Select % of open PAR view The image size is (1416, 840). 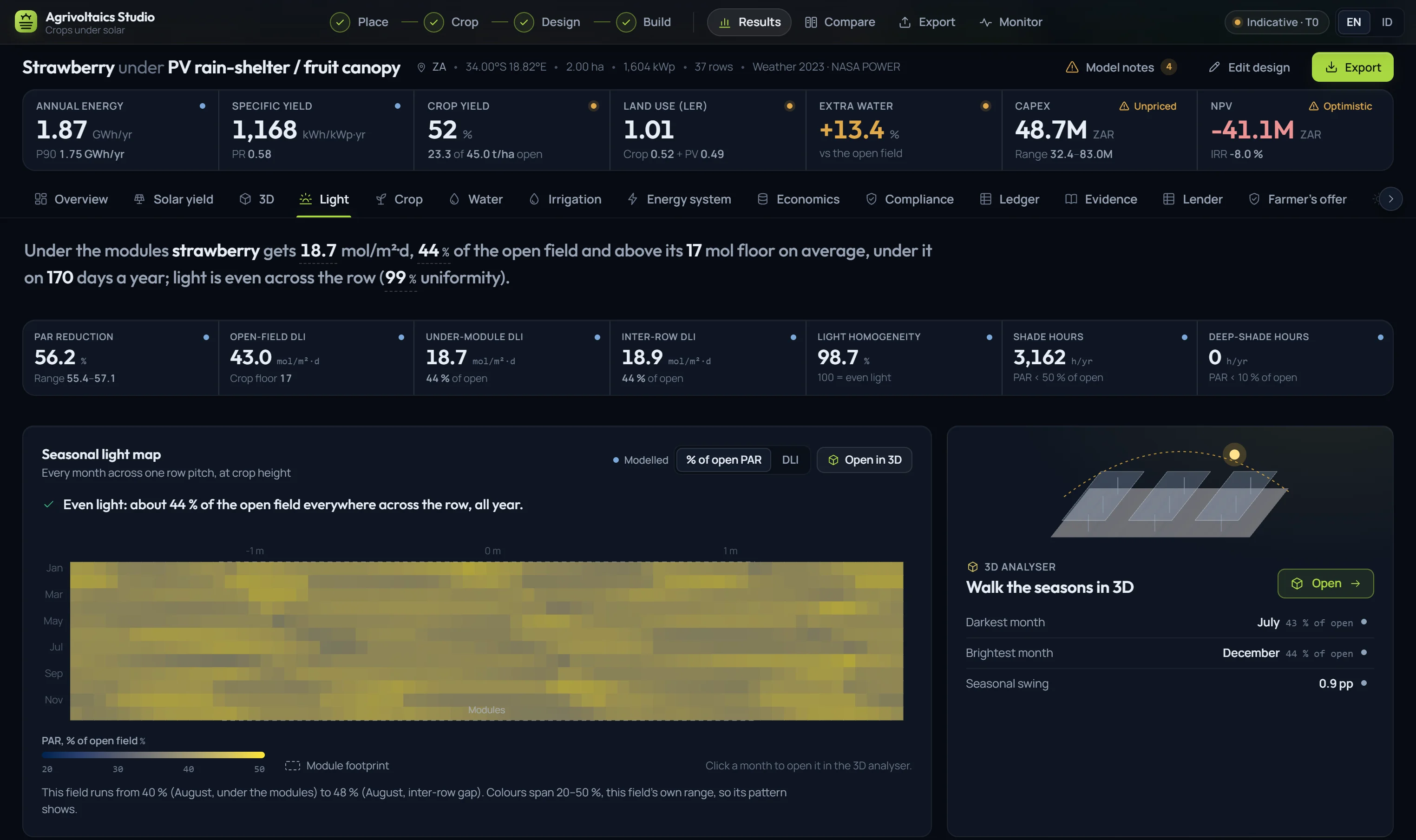(x=724, y=460)
